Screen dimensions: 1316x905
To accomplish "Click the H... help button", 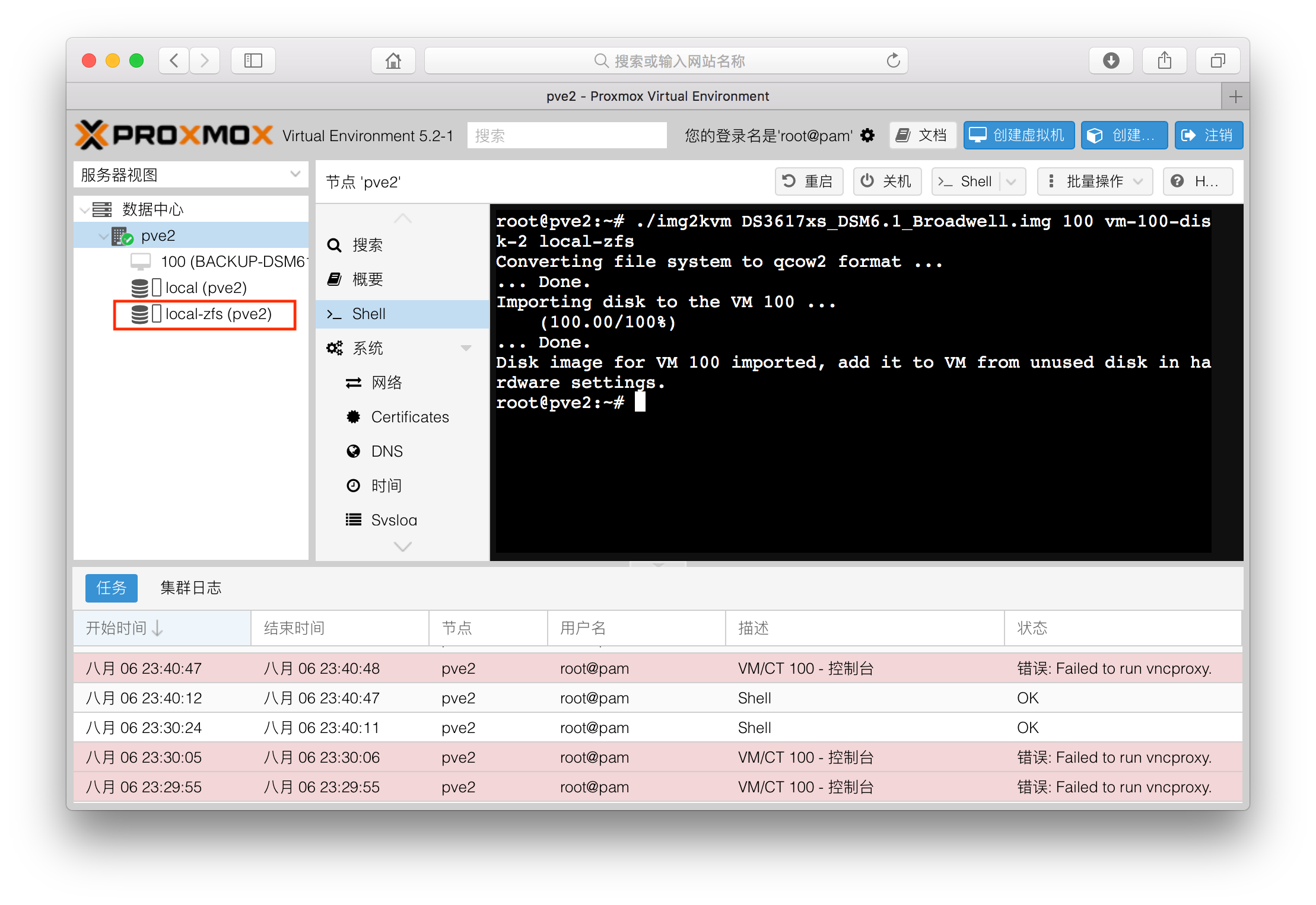I will [x=1198, y=181].
